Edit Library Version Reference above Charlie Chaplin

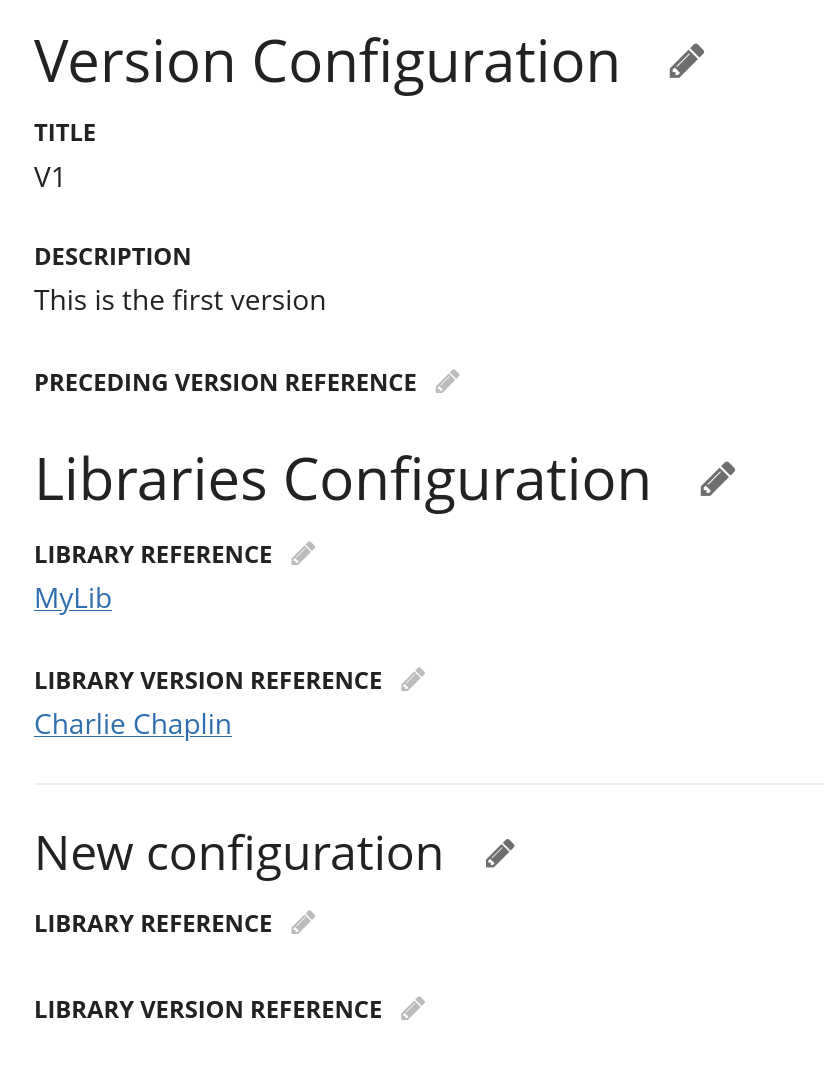click(x=413, y=680)
